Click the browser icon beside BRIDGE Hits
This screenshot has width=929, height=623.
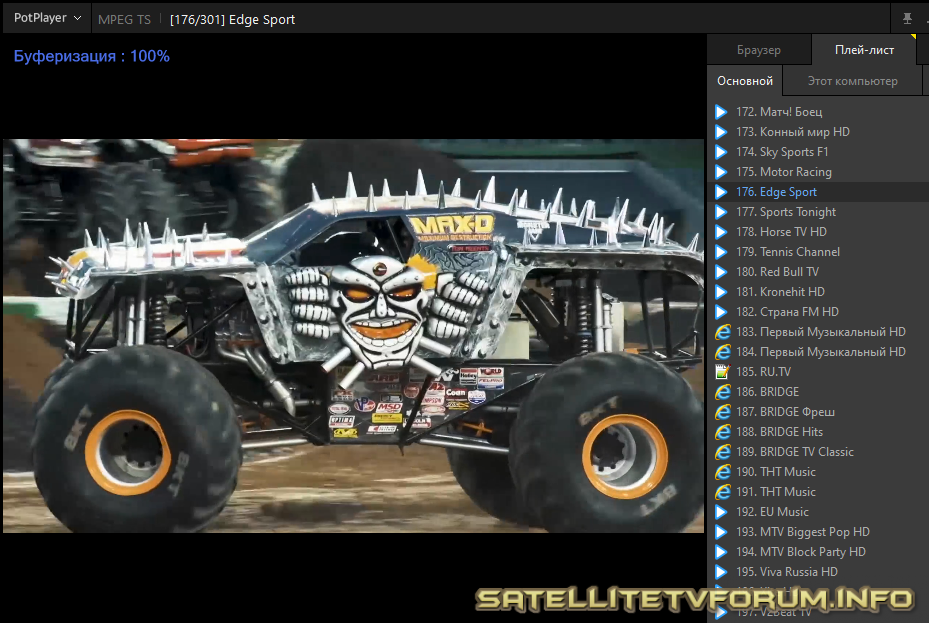pos(722,432)
